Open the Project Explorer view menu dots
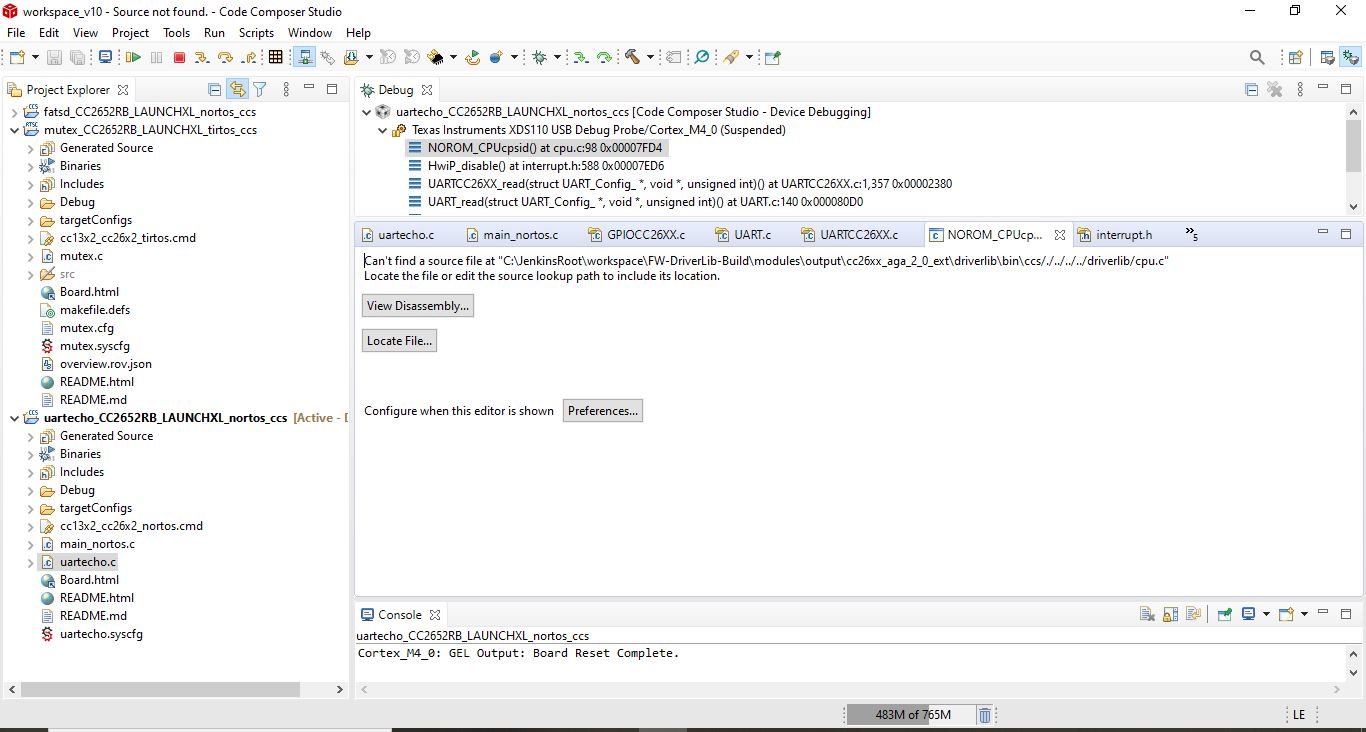Image resolution: width=1366 pixels, height=732 pixels. (287, 90)
